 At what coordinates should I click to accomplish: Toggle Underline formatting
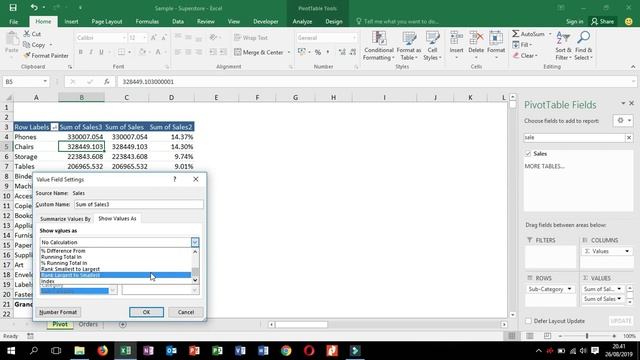pos(101,52)
